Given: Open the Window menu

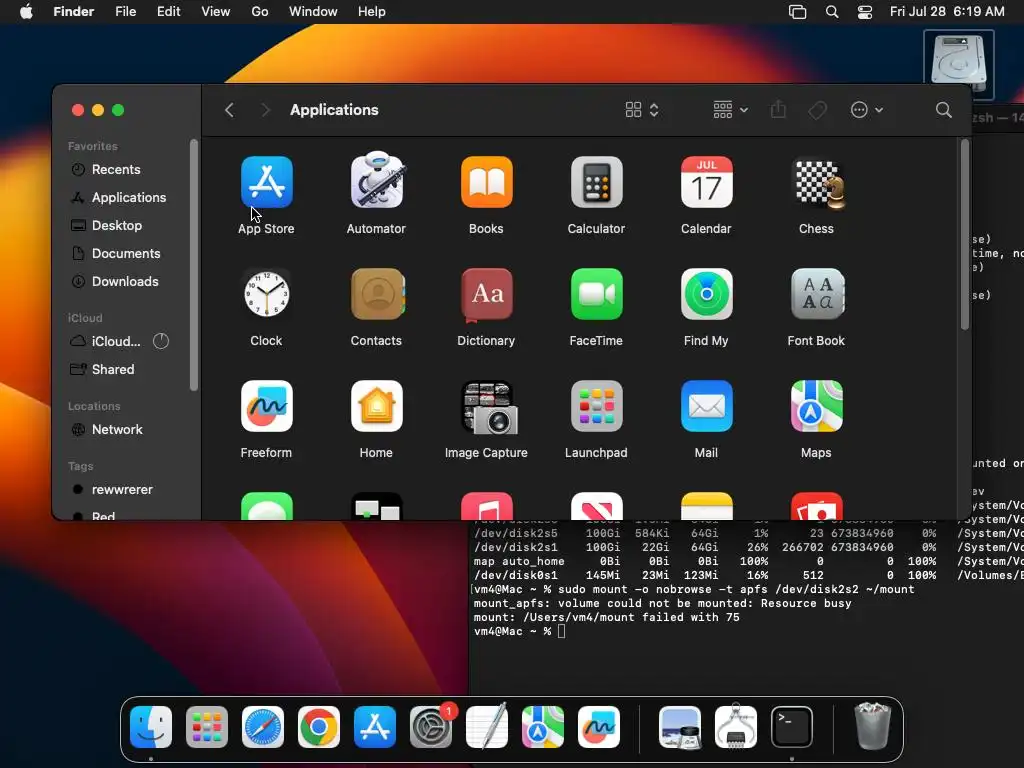Looking at the screenshot, I should pyautogui.click(x=313, y=12).
